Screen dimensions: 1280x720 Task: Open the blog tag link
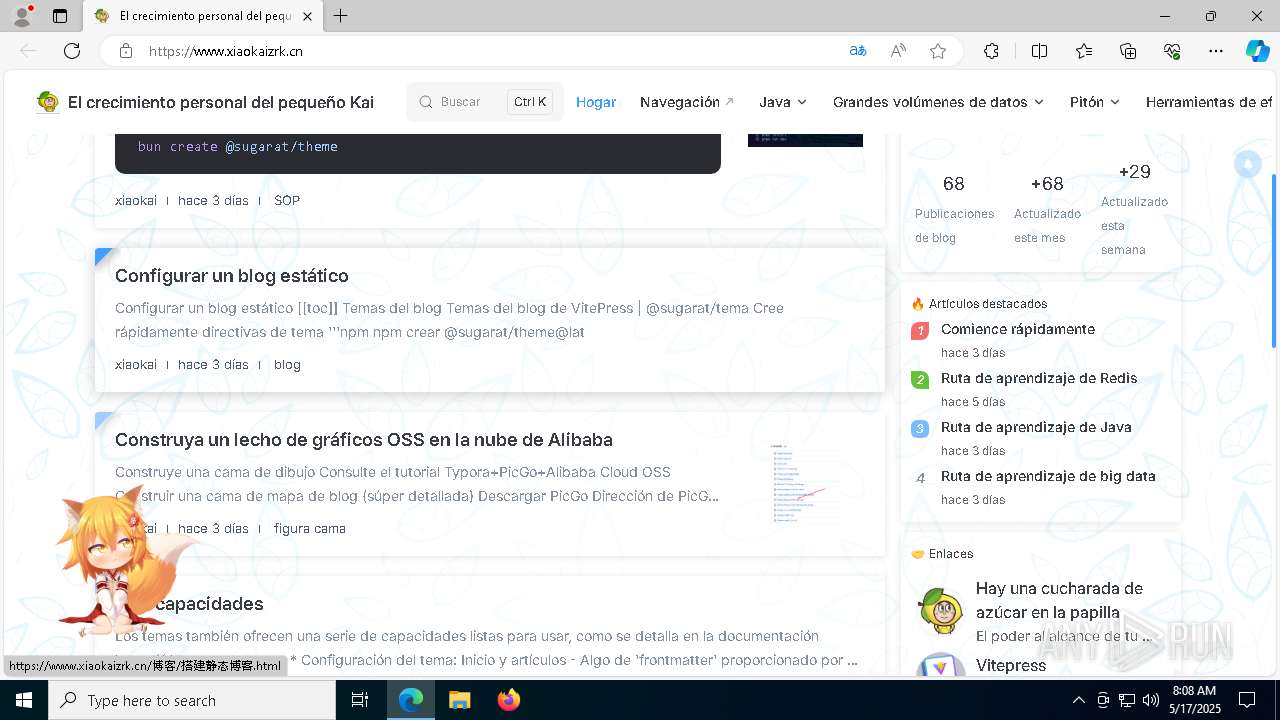pyautogui.click(x=287, y=364)
